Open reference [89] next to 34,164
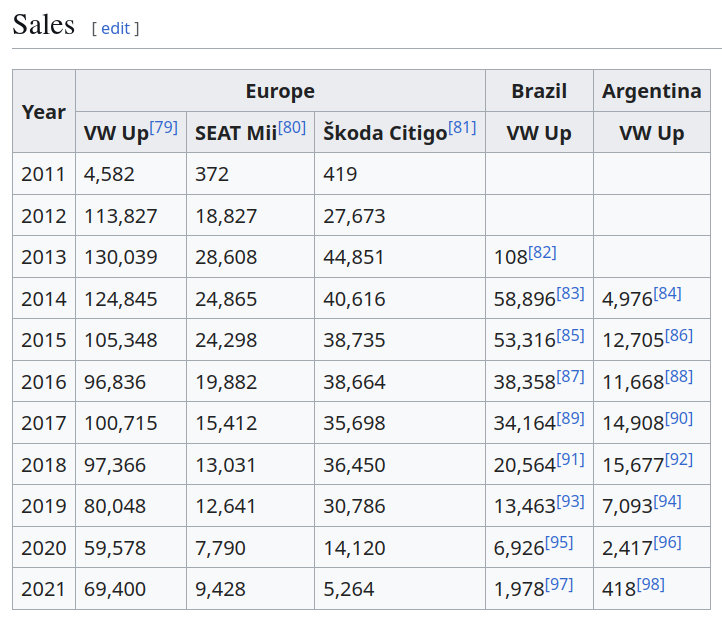This screenshot has width=722, height=628. (x=571, y=418)
